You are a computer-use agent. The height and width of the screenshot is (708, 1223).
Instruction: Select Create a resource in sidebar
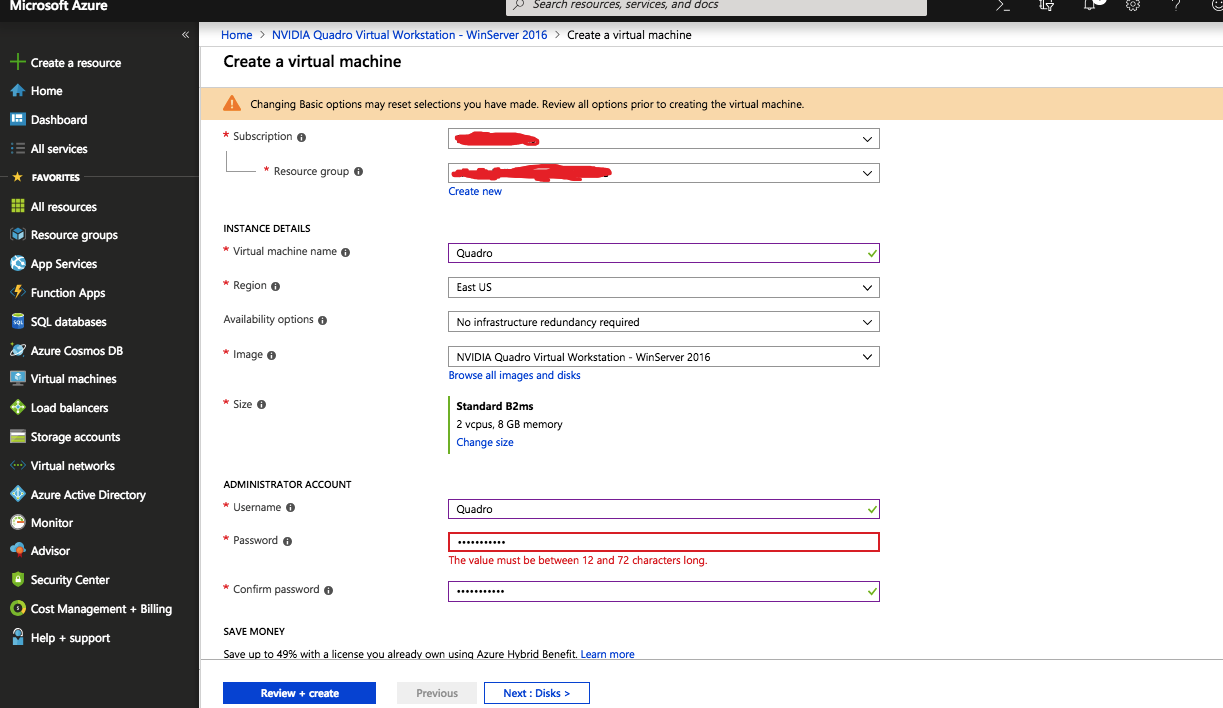(75, 63)
